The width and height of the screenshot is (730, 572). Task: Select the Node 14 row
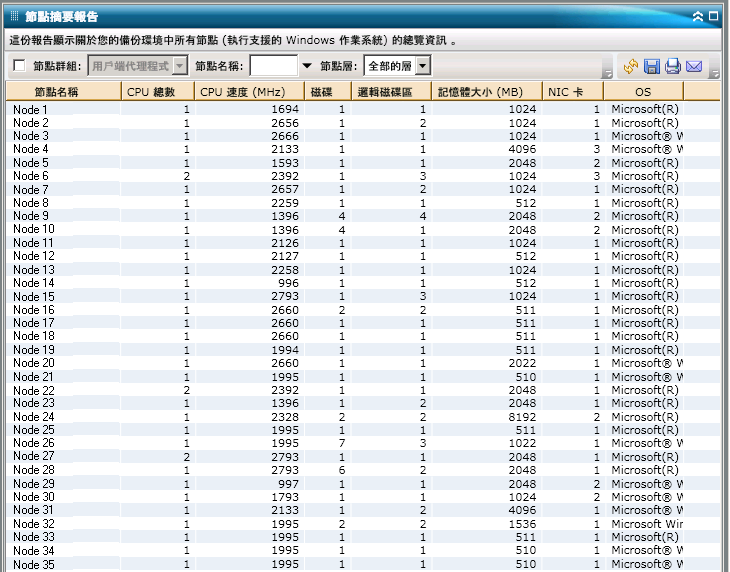click(x=363, y=283)
